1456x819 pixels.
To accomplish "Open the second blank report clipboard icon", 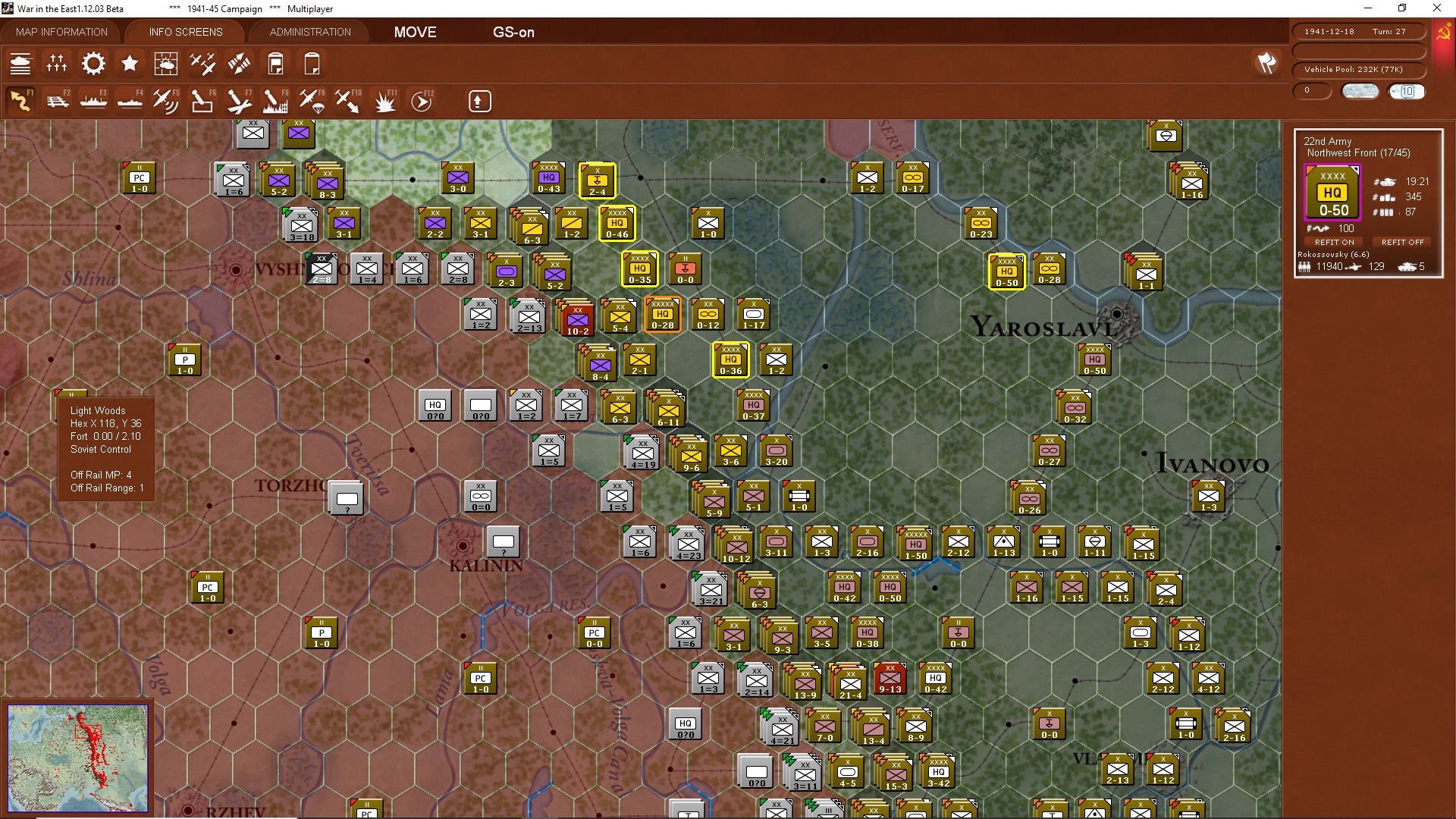I will tap(312, 64).
